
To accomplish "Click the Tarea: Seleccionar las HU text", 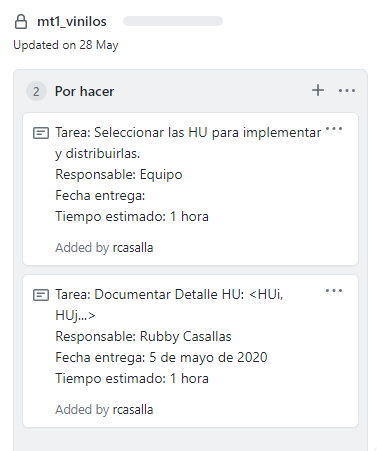I will (x=188, y=143).
